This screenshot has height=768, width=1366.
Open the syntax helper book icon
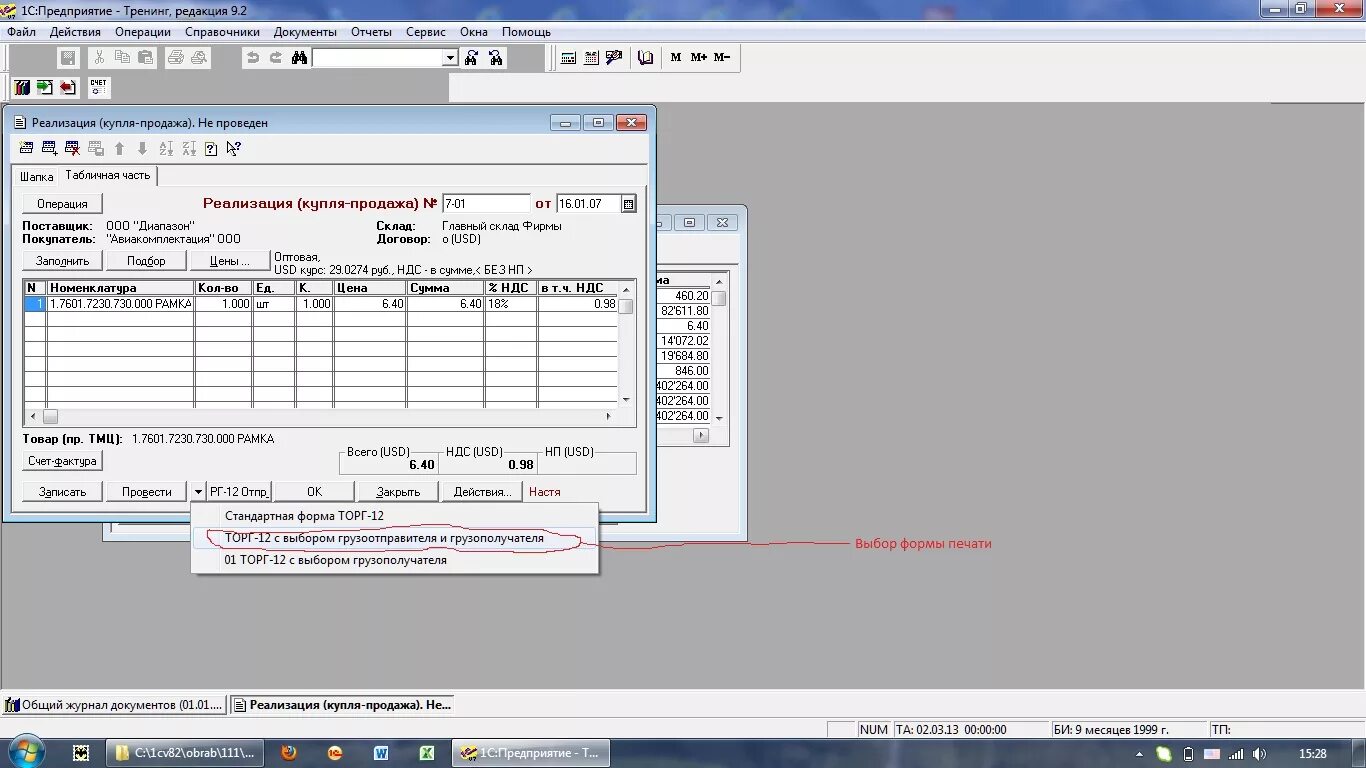(645, 58)
